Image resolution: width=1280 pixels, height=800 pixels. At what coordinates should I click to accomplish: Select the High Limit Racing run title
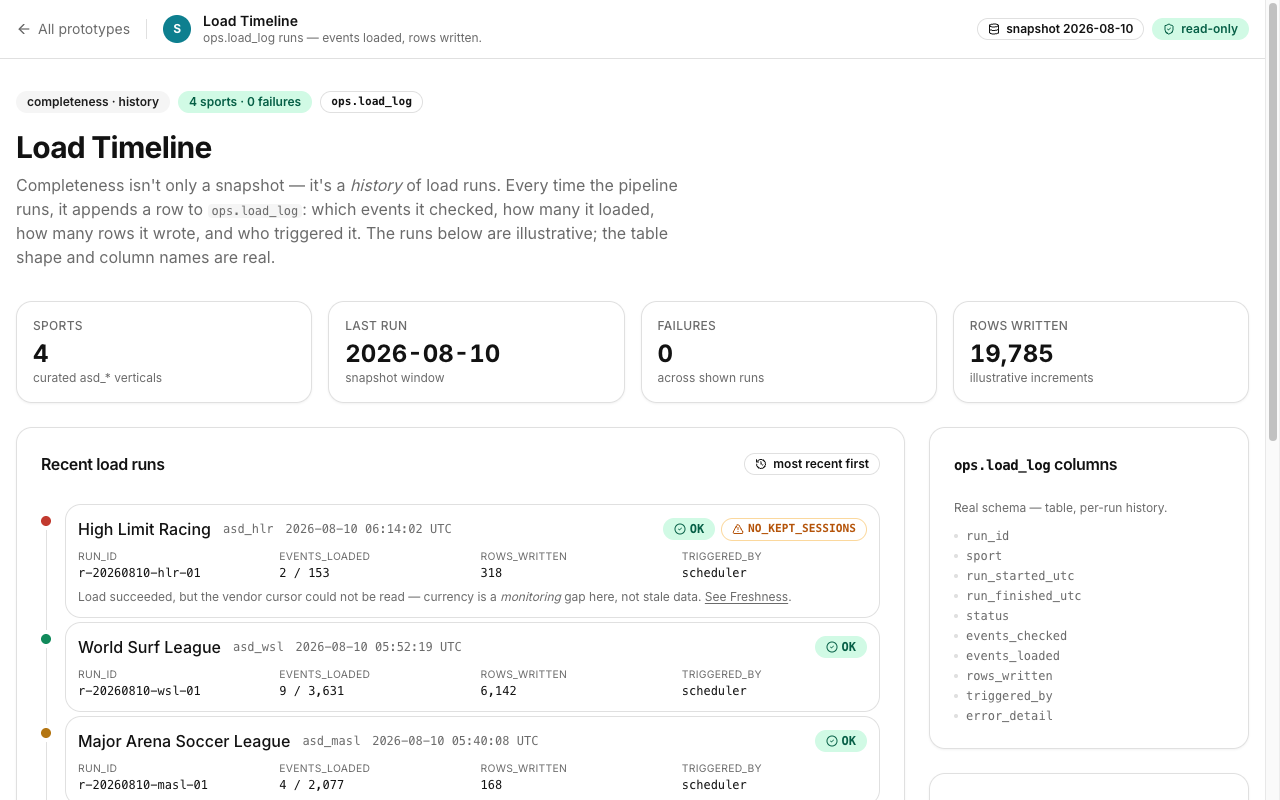144,529
